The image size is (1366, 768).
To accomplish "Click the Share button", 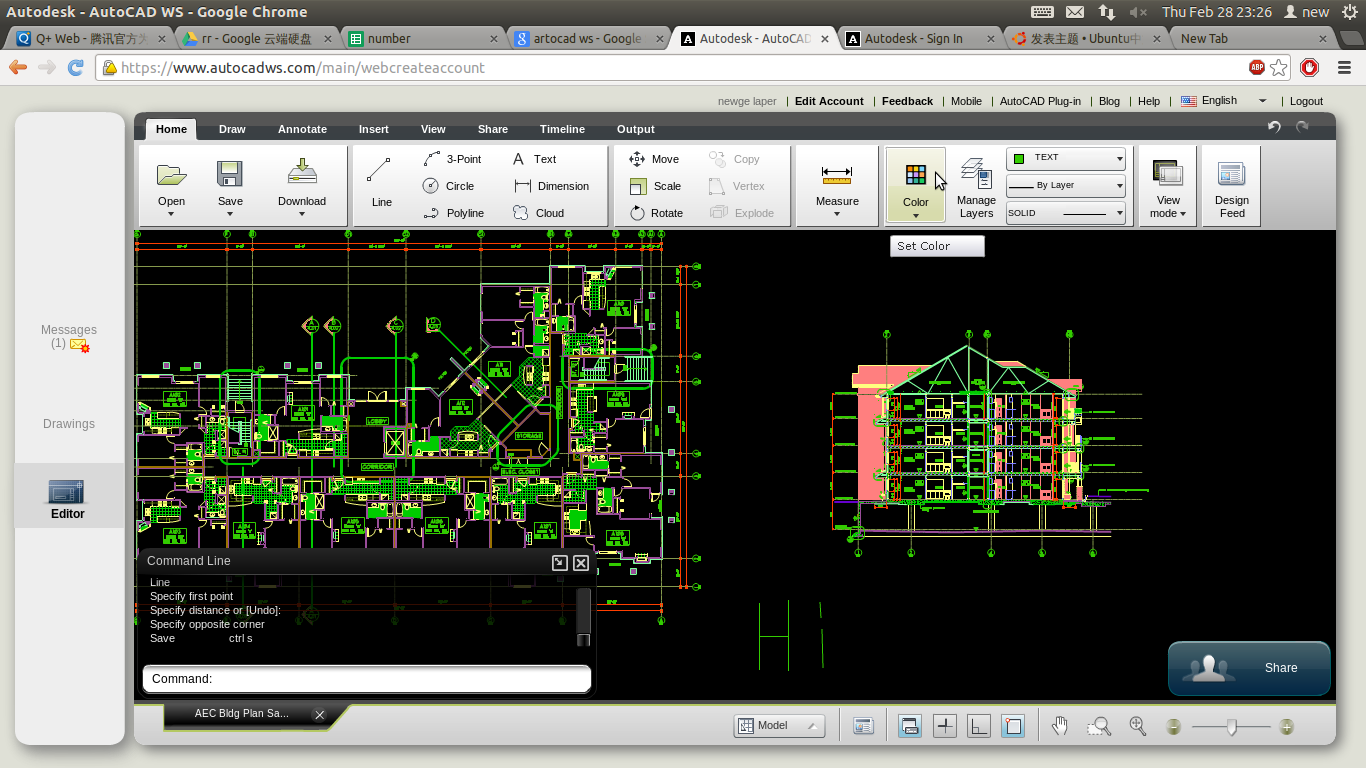I will point(1249,668).
